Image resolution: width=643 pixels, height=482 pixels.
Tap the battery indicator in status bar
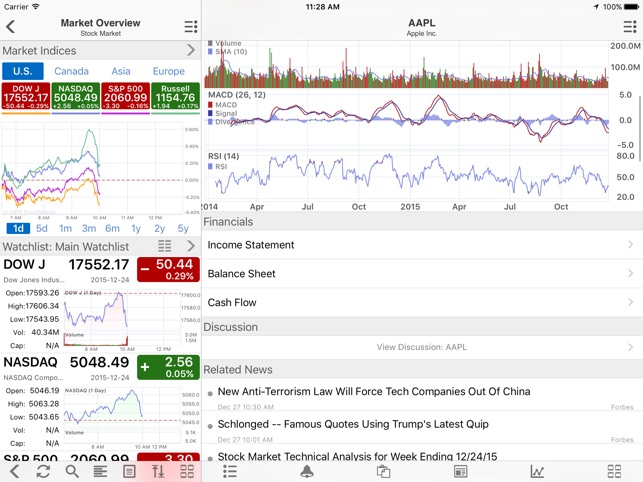click(x=632, y=7)
